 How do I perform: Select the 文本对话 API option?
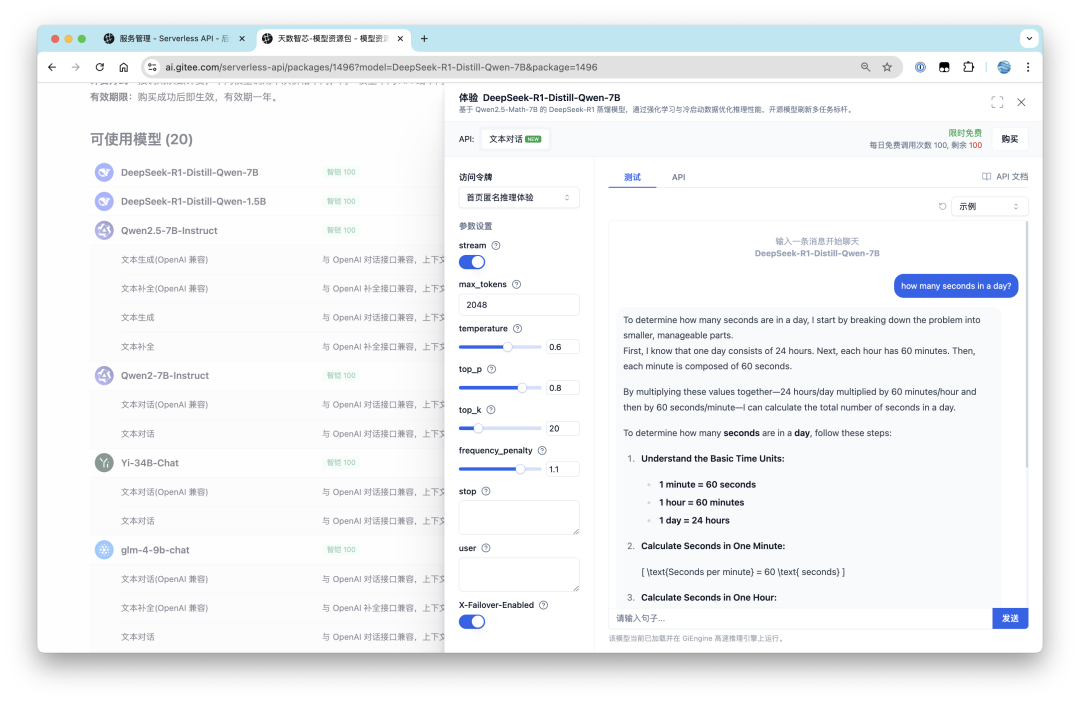click(515, 139)
